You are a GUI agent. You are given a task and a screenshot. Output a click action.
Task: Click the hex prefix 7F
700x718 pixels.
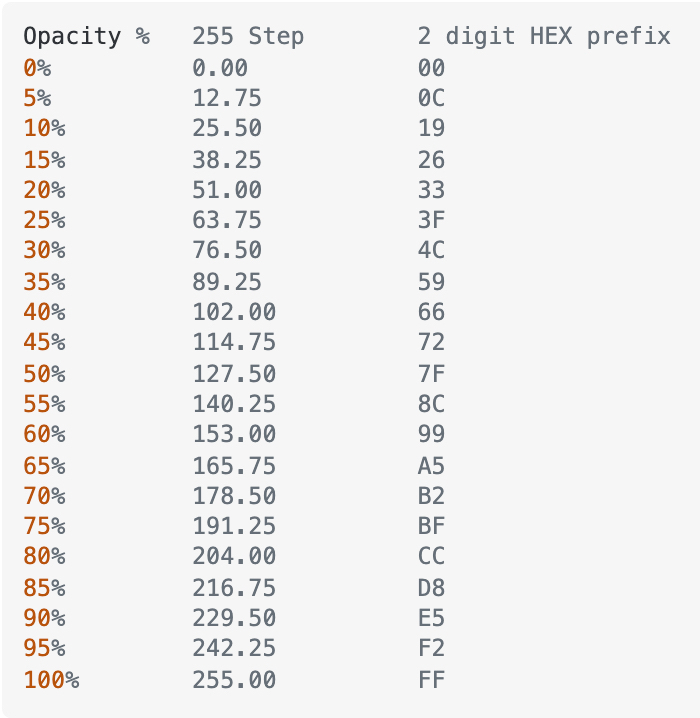tap(431, 374)
